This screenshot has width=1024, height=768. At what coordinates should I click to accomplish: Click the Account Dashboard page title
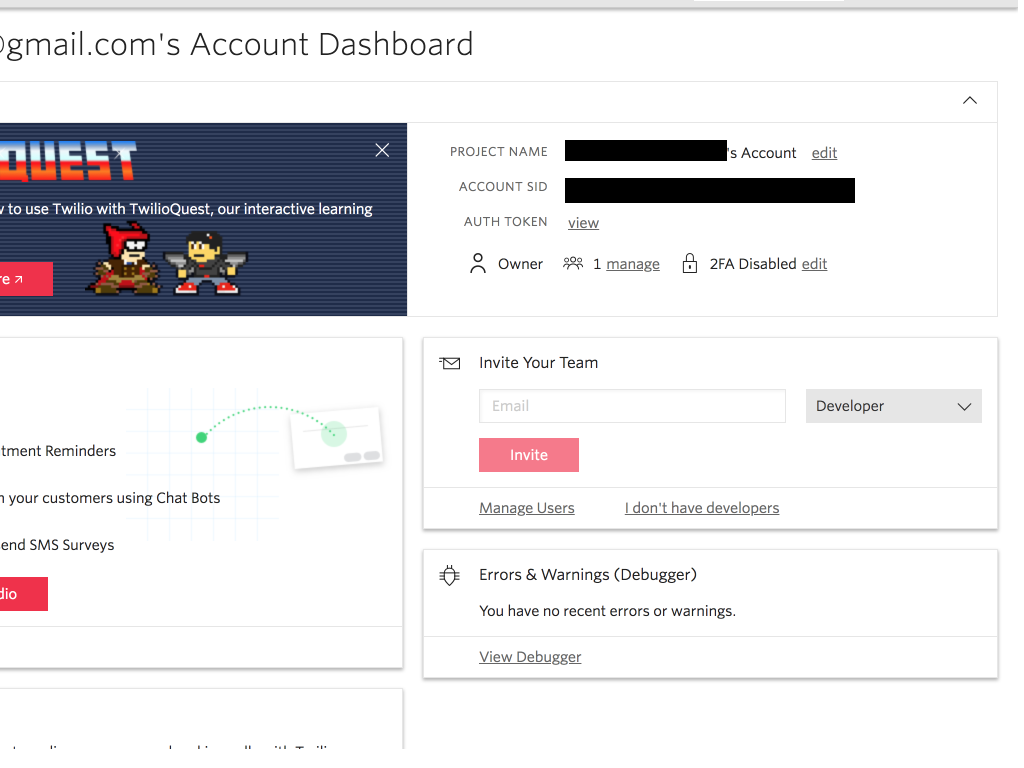236,45
